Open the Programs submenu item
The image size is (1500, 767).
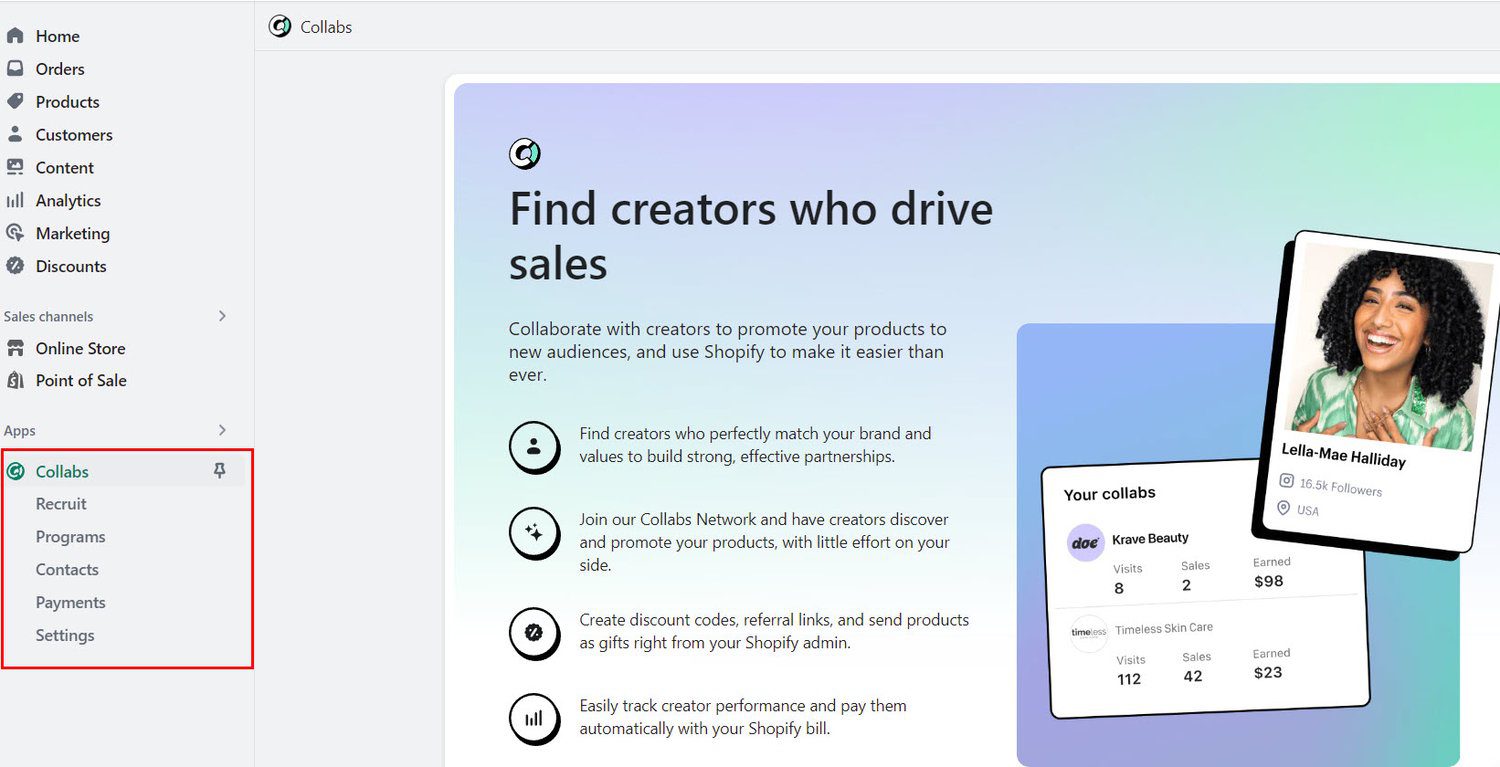(x=70, y=537)
